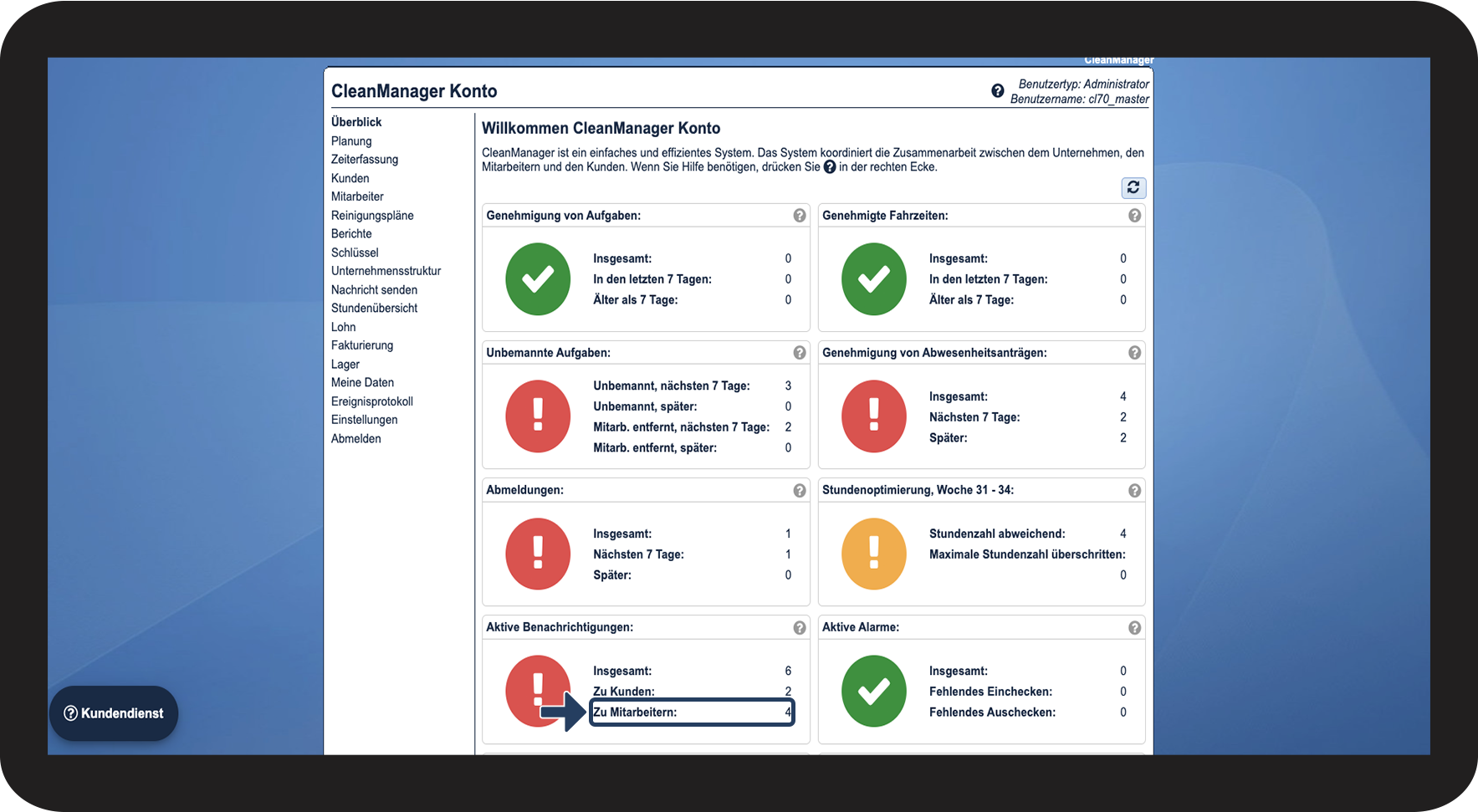Click green checkmark in Genehmigte Fahrzeiten
Viewport: 1478px width, 812px height.
coord(874,279)
